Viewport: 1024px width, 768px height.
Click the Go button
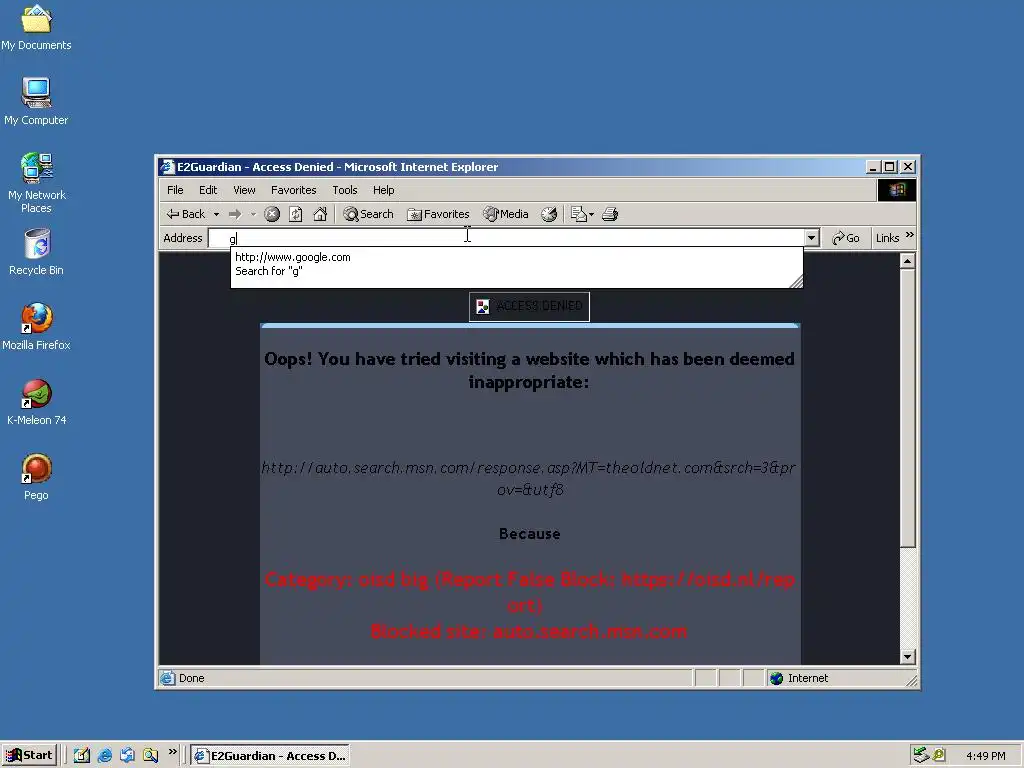coord(846,238)
